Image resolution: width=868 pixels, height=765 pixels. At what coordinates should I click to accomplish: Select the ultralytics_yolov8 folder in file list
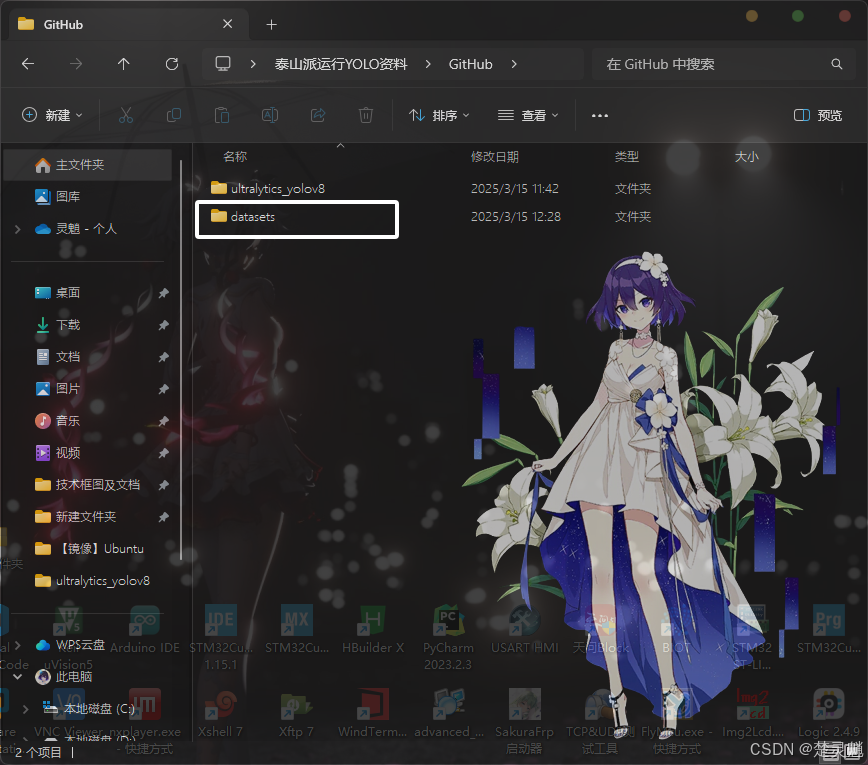pyautogui.click(x=268, y=188)
